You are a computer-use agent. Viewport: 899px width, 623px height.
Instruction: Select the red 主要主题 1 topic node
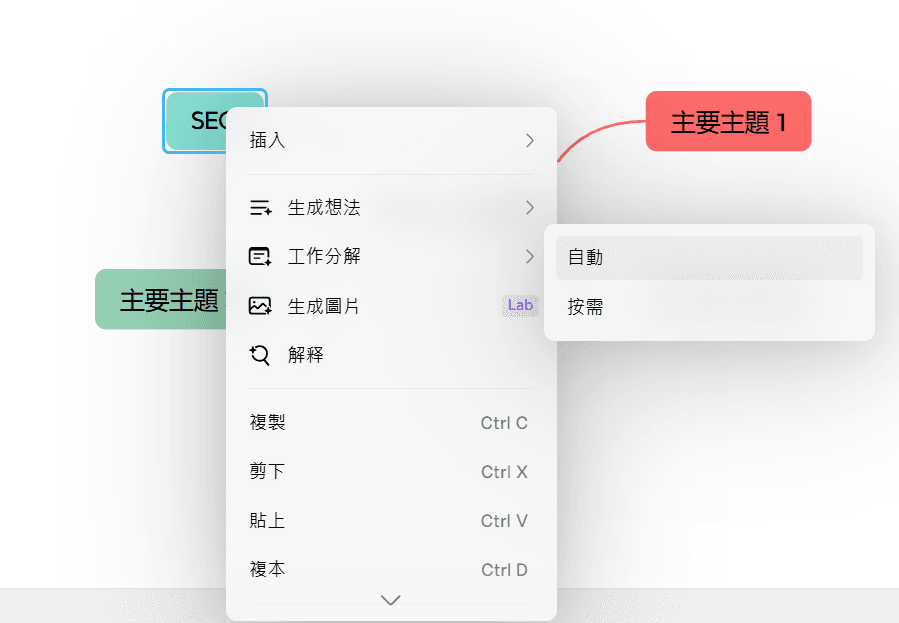pos(728,121)
